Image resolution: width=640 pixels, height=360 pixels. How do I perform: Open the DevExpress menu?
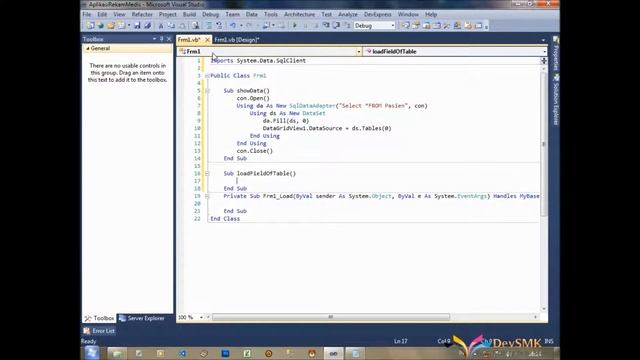[x=378, y=14]
